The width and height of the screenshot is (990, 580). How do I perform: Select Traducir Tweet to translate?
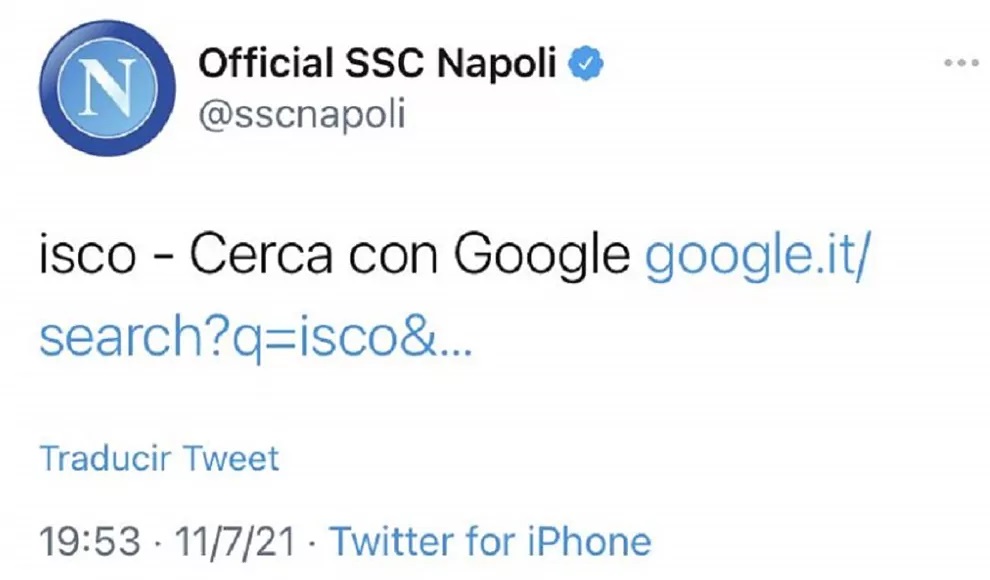click(159, 459)
